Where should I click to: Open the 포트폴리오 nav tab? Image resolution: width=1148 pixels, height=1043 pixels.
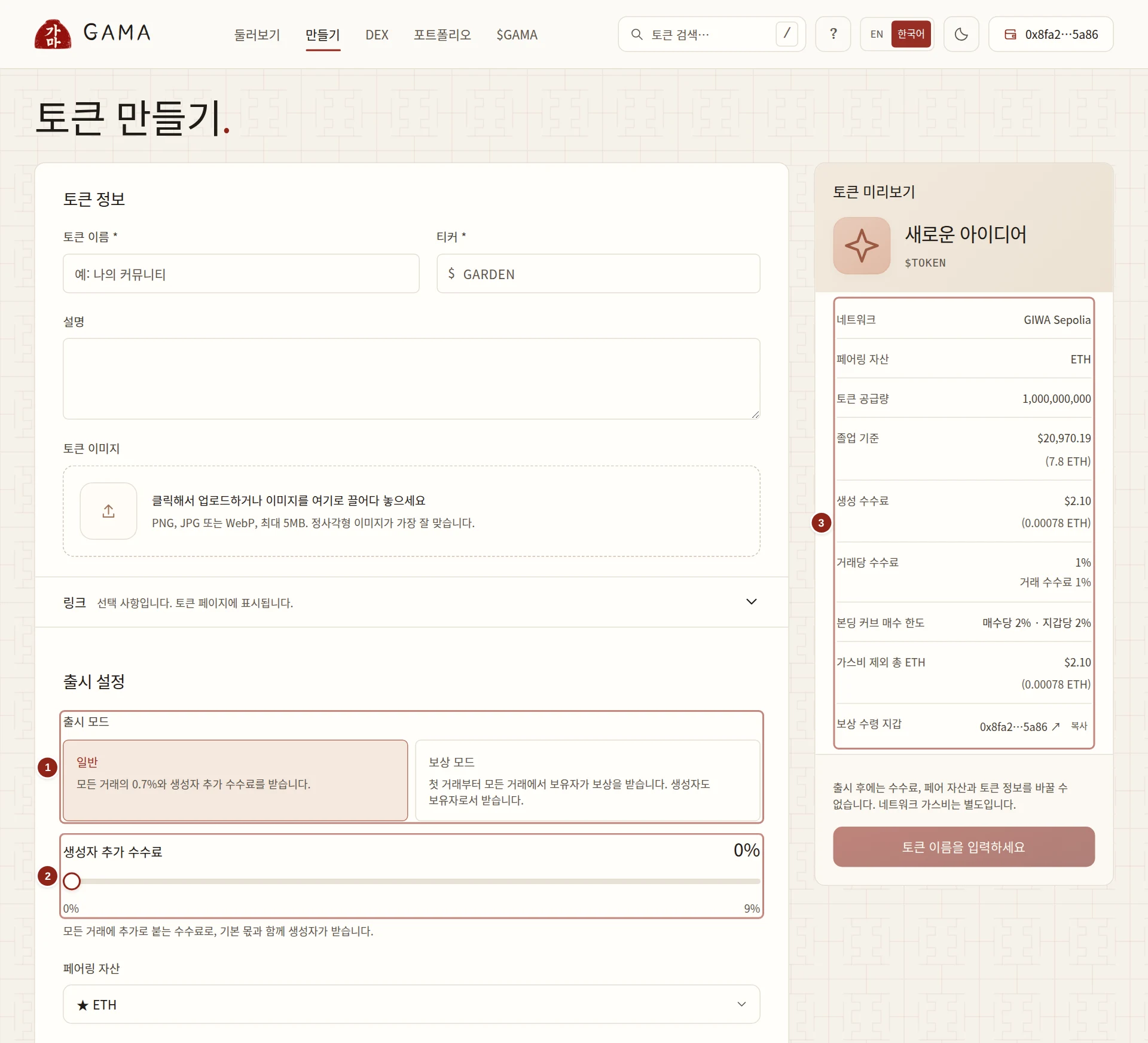pos(442,35)
